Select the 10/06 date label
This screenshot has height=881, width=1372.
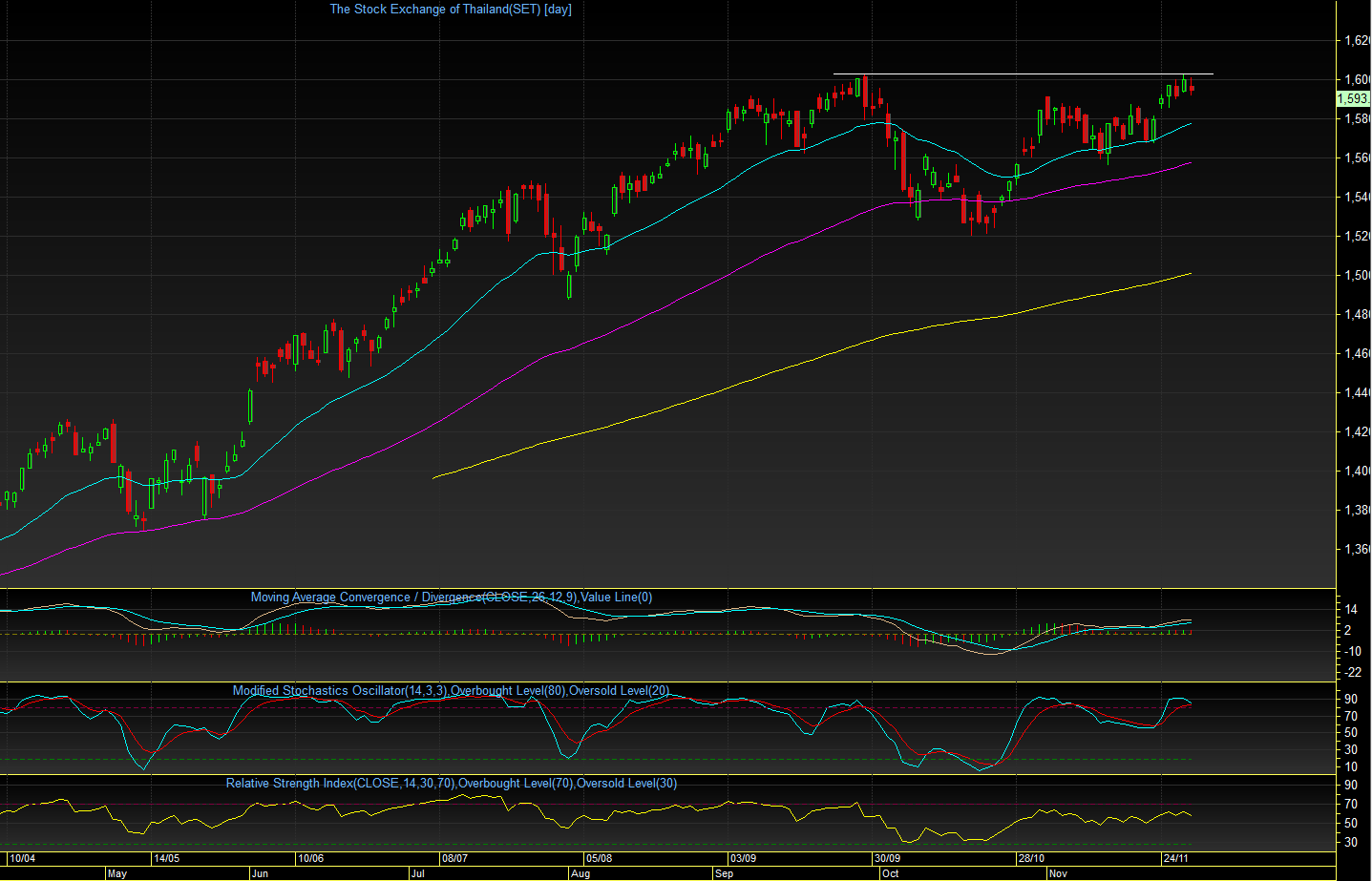click(x=311, y=858)
